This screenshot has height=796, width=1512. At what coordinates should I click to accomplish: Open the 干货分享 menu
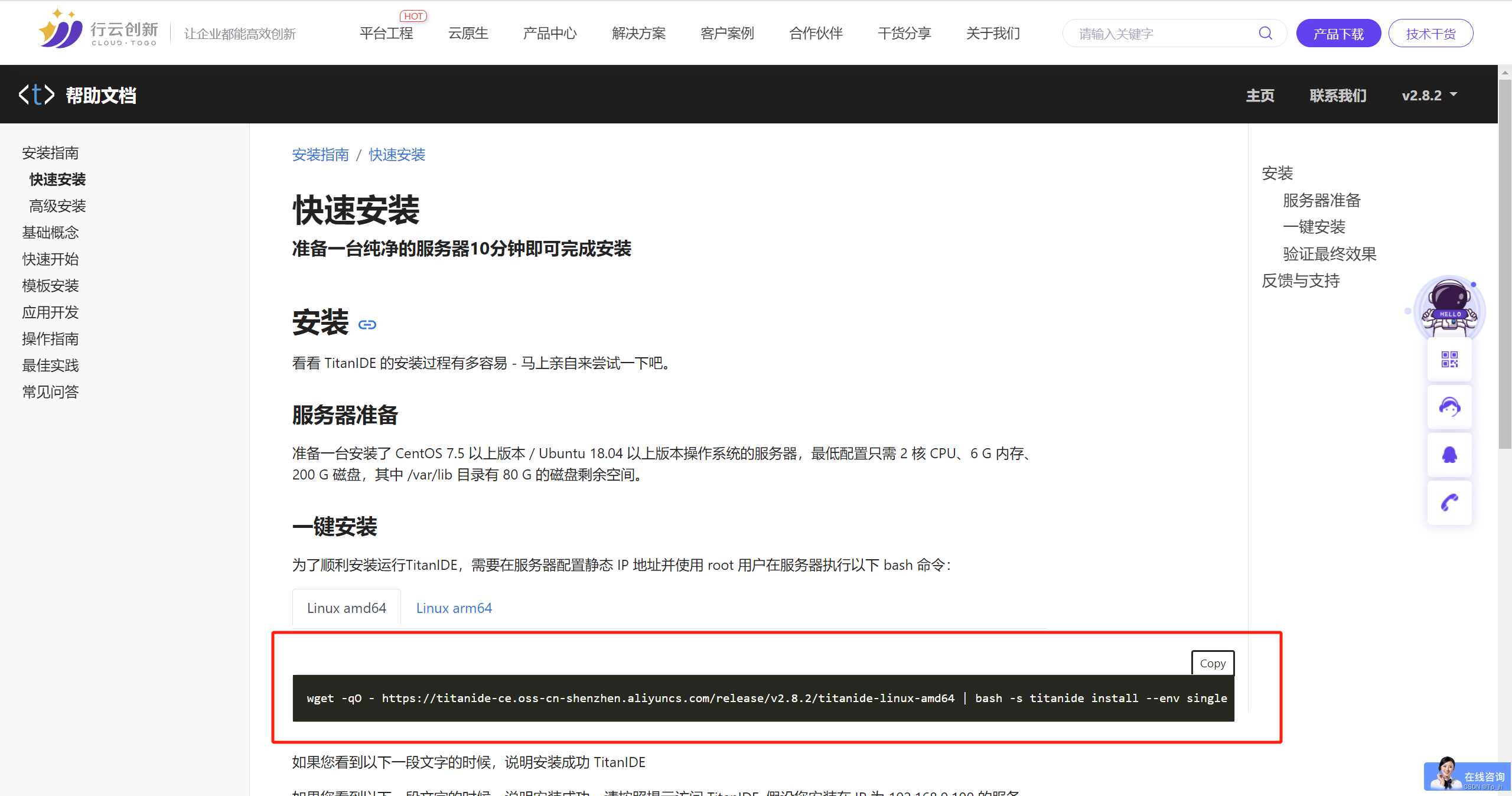coord(904,33)
